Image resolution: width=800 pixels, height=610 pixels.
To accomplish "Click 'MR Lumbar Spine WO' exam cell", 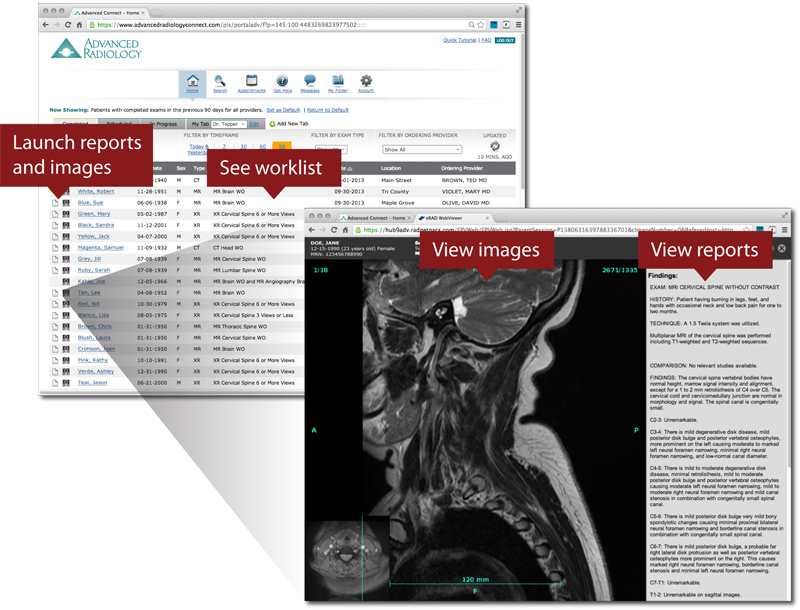I will point(239,270).
